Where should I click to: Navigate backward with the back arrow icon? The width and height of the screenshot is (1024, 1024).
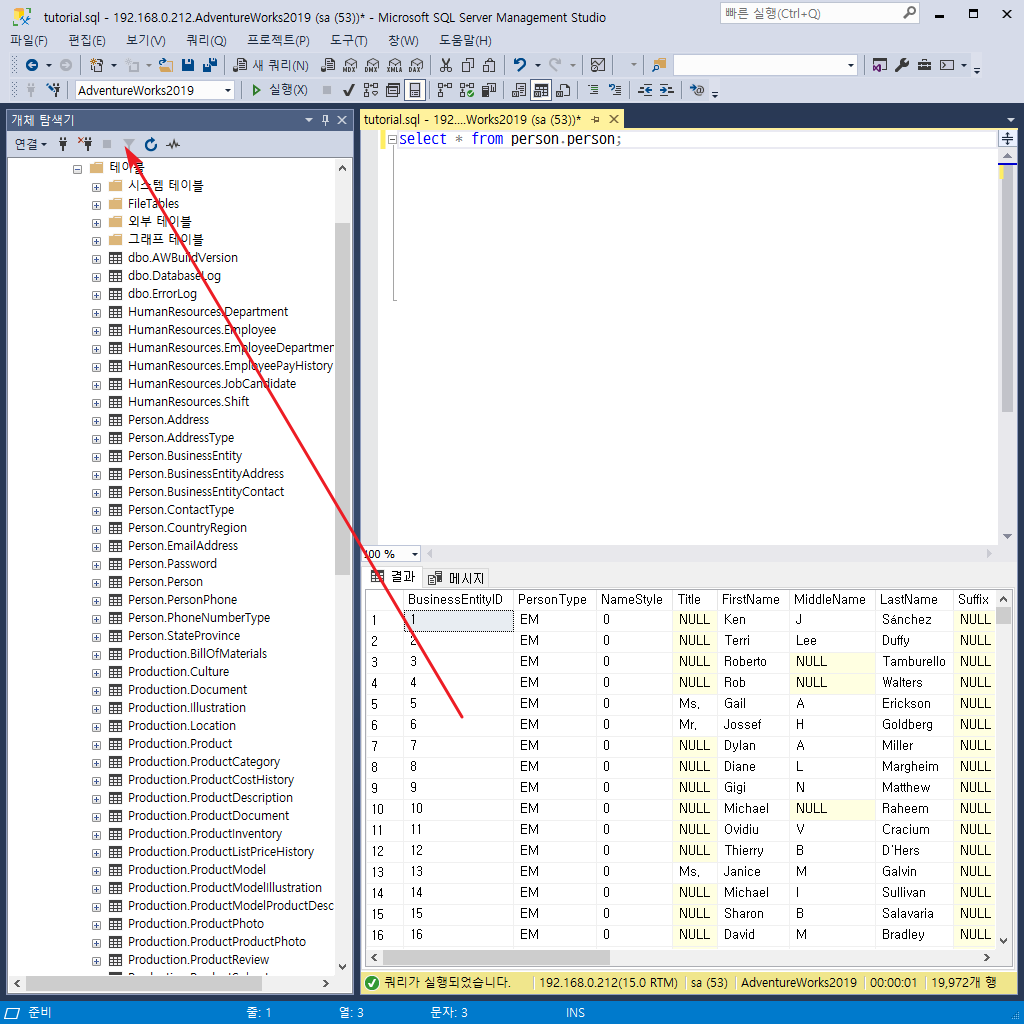tap(31, 65)
